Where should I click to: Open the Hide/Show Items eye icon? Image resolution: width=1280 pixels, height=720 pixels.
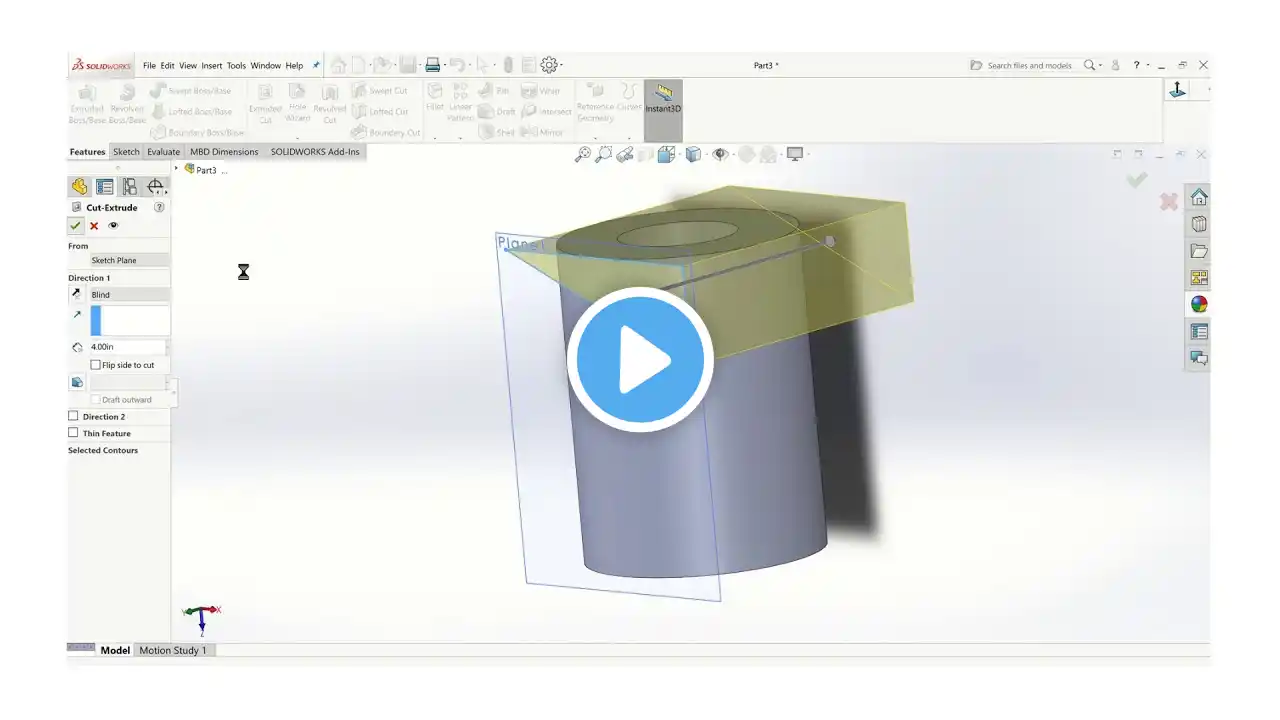tap(719, 154)
